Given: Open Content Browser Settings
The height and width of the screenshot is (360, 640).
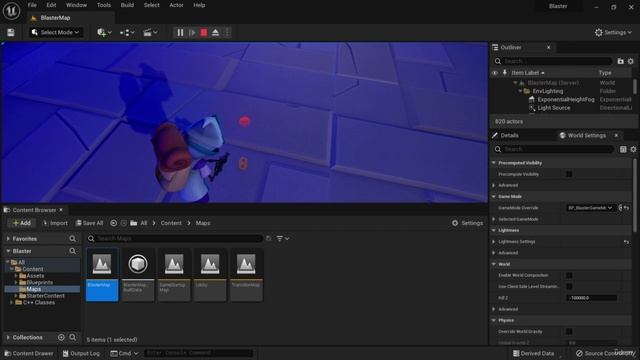Looking at the screenshot, I should (x=467, y=223).
